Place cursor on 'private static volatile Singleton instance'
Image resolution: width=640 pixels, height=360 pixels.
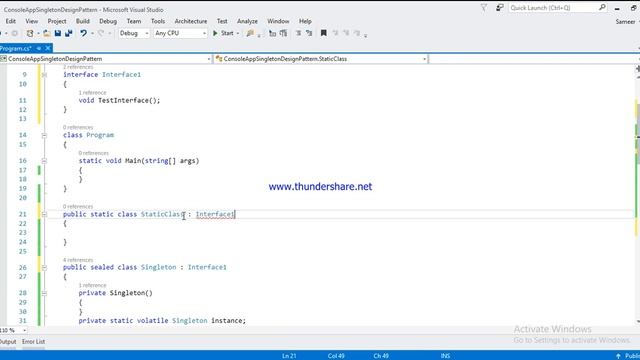162,321
